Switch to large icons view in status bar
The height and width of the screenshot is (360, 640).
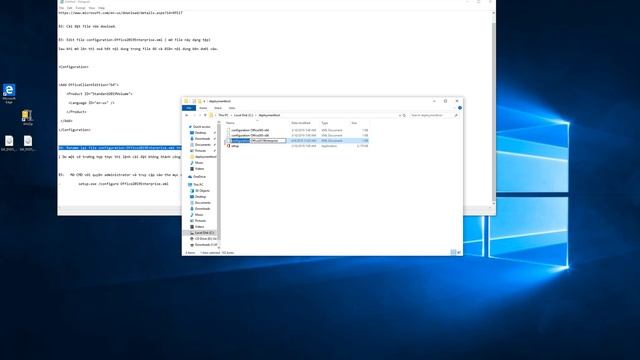point(459,253)
